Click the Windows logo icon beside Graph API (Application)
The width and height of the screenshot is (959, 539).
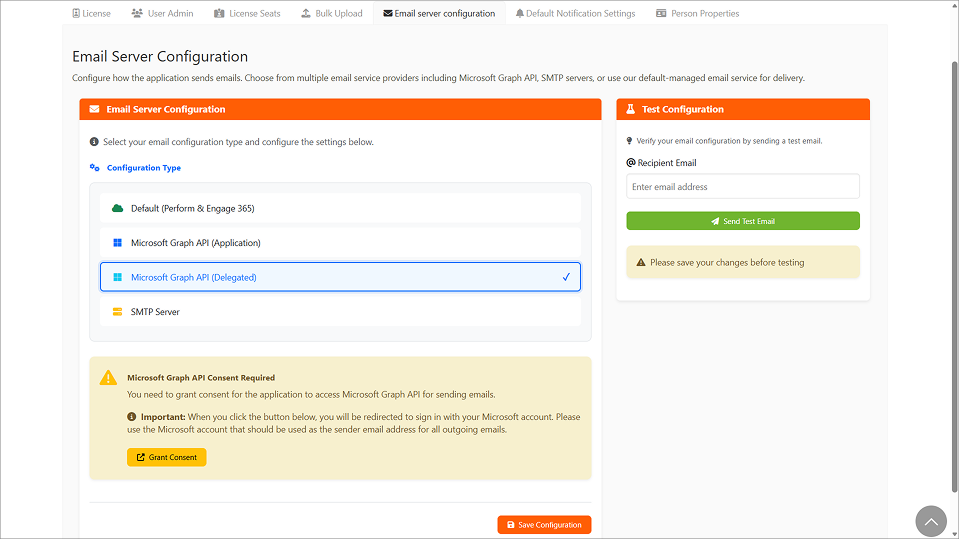pyautogui.click(x=117, y=243)
